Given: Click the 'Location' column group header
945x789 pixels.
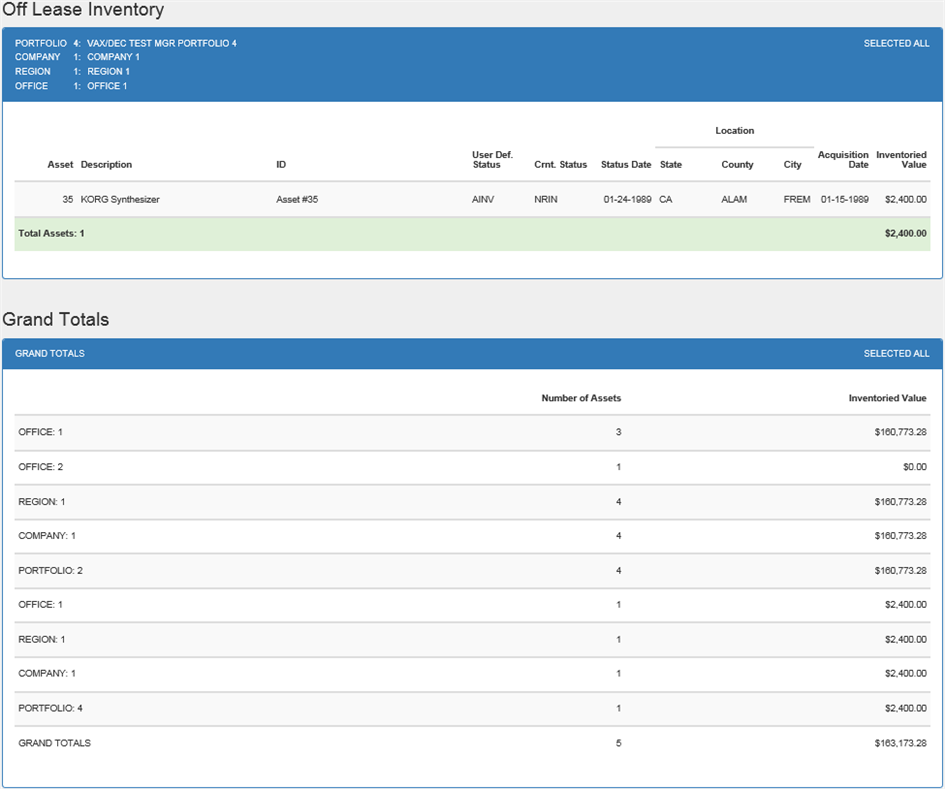Looking at the screenshot, I should pos(734,131).
